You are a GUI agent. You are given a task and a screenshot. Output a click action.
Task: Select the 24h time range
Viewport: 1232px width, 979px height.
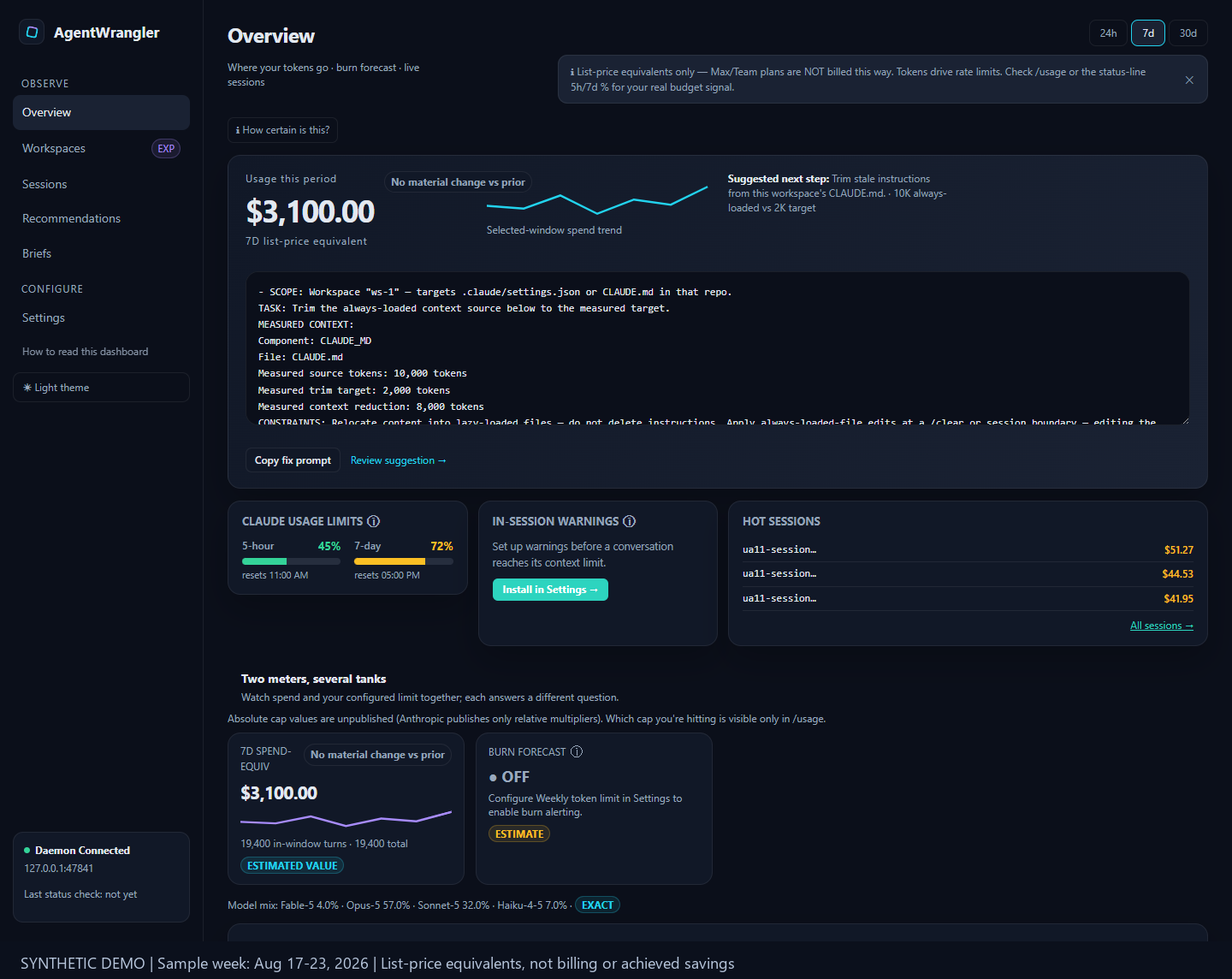click(x=1108, y=33)
